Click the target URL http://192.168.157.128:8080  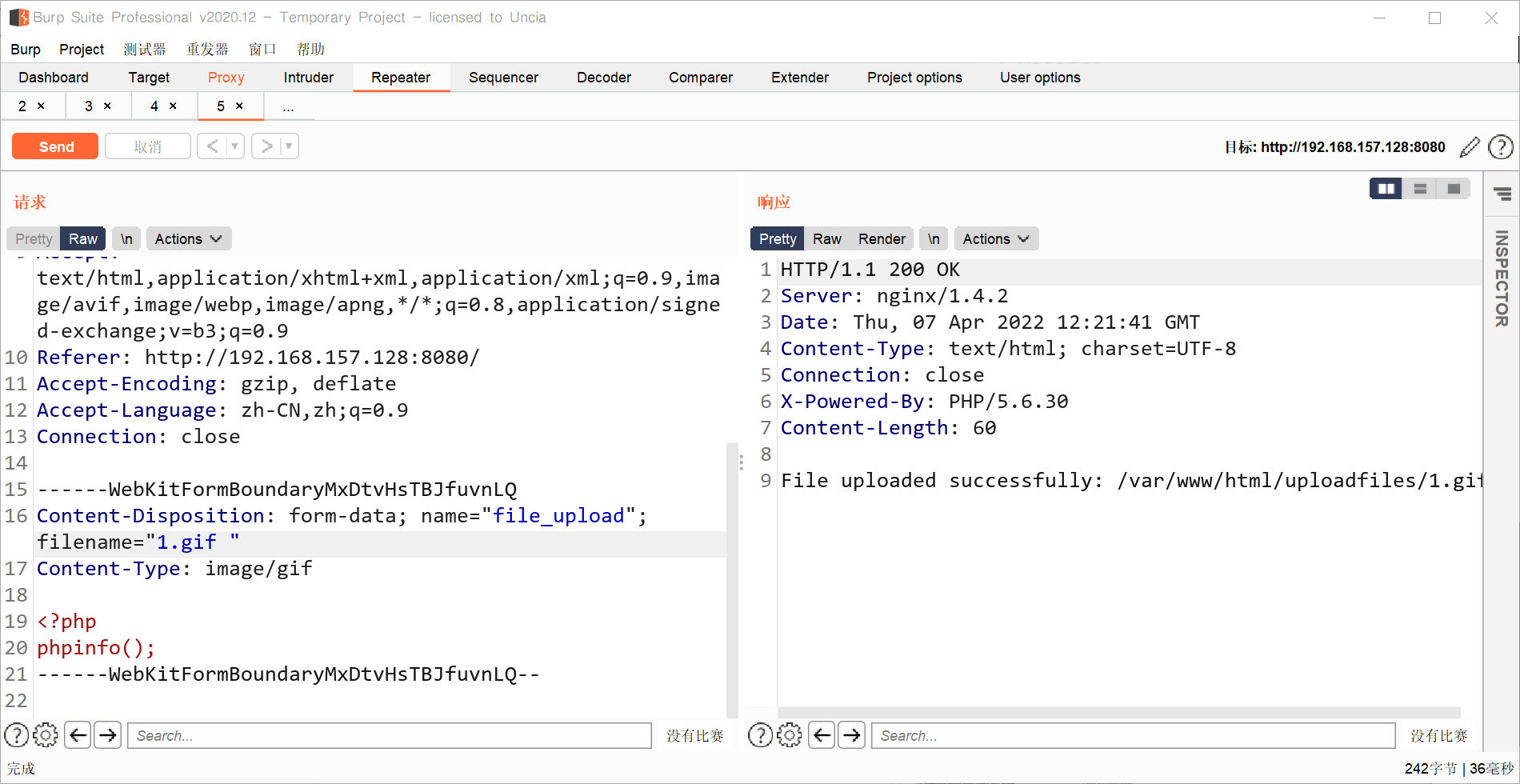point(1353,147)
